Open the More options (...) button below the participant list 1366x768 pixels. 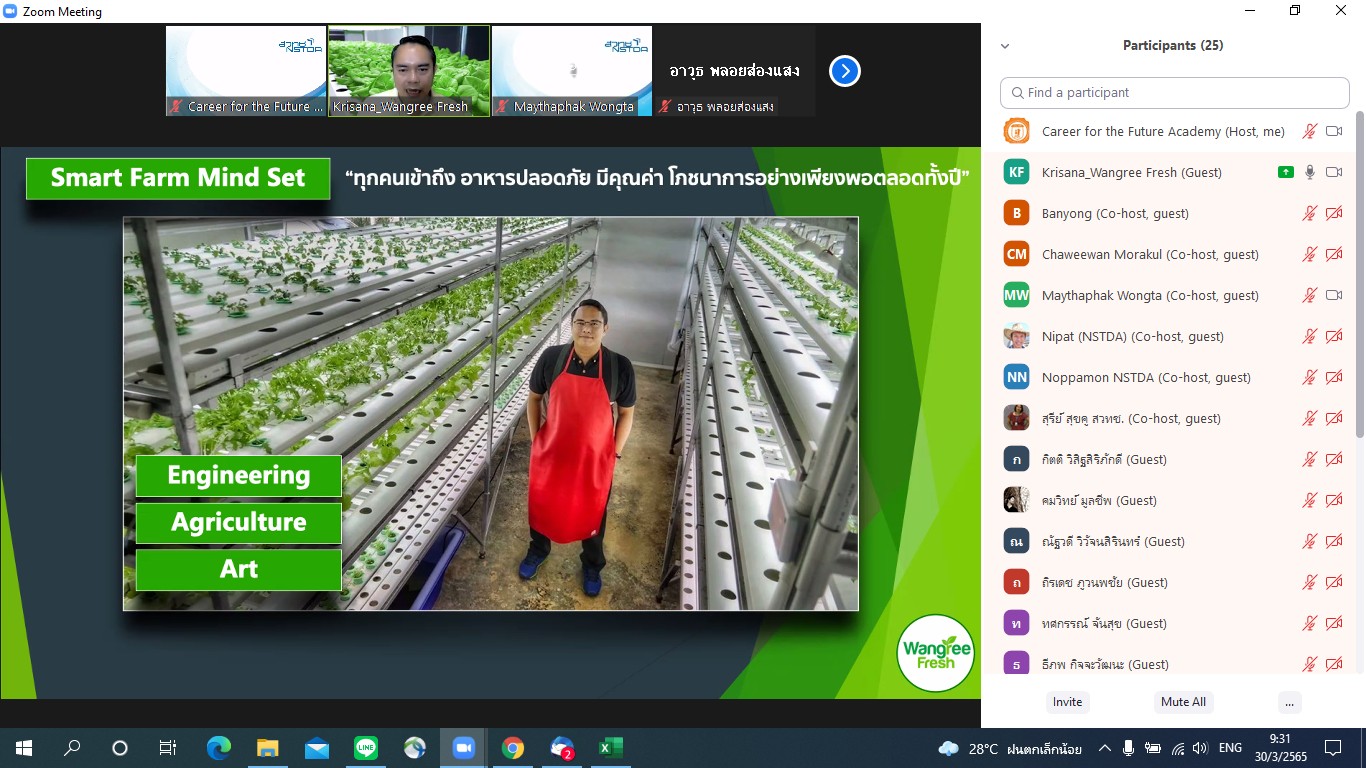click(x=1289, y=702)
